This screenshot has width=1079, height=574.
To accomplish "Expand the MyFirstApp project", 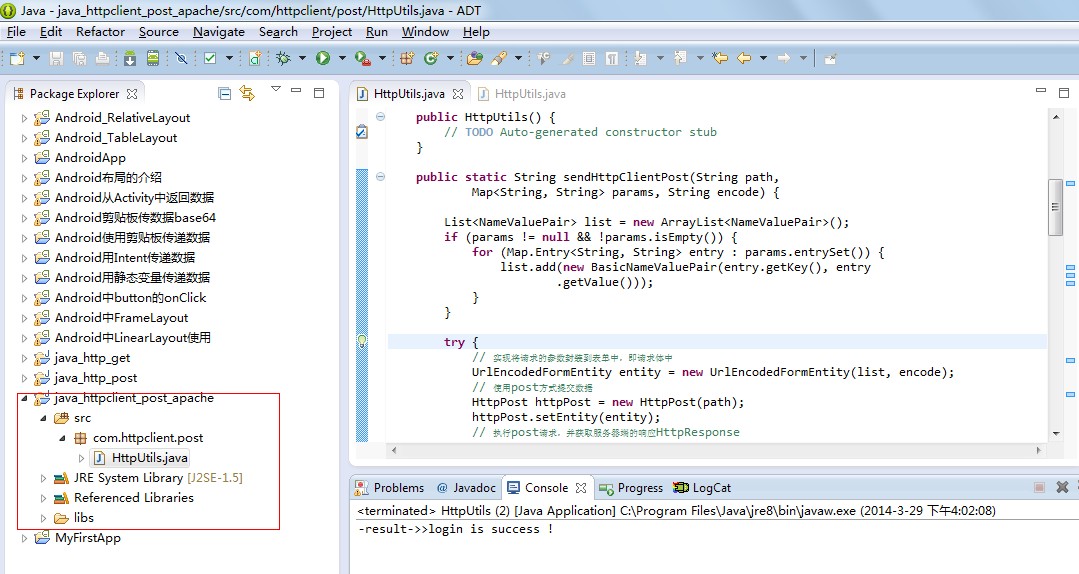I will point(24,538).
